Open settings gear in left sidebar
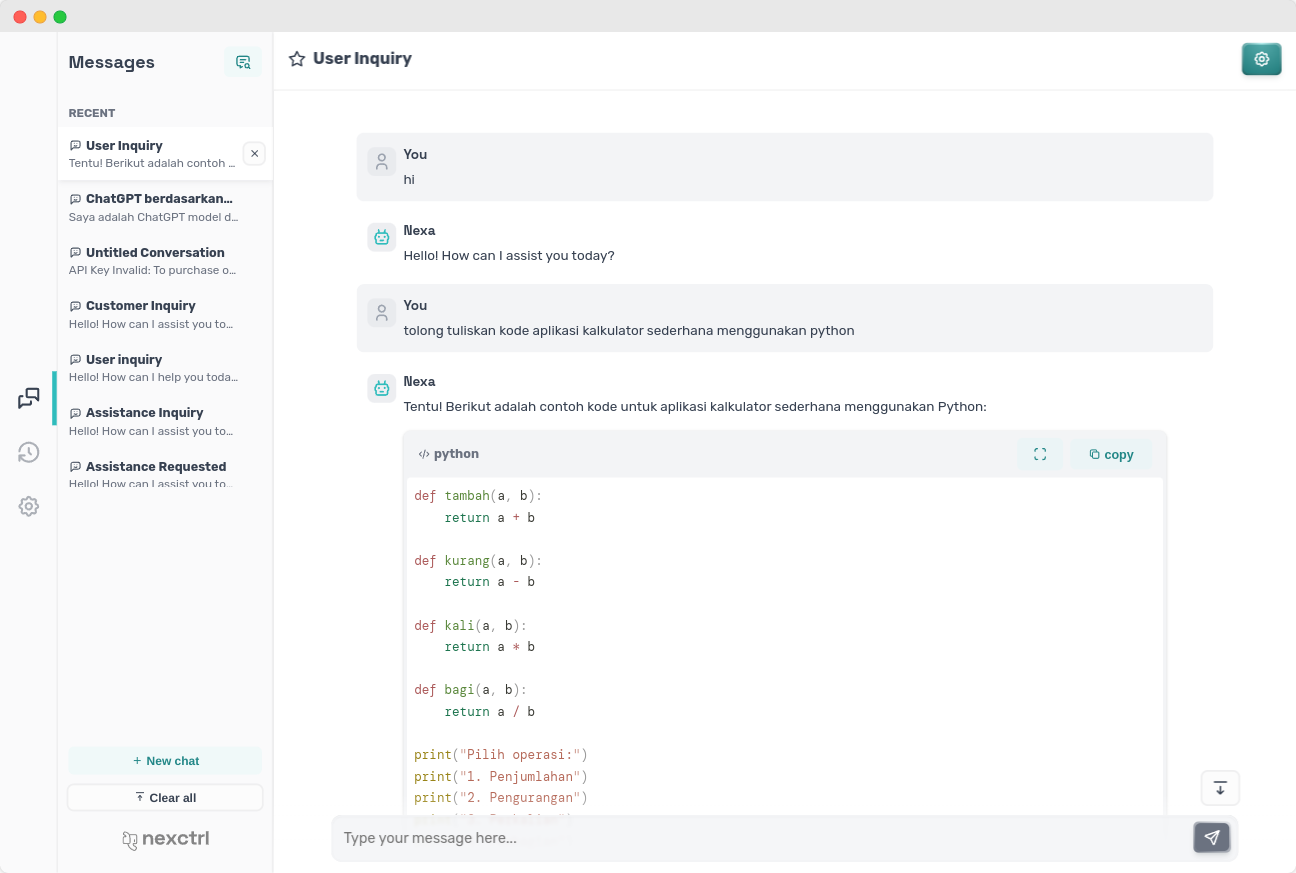 pos(29,506)
